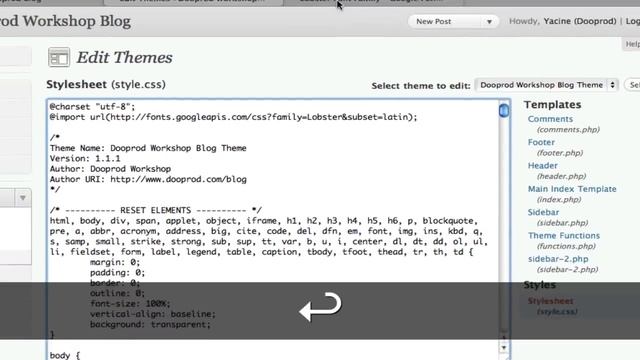
Task: Click the 'Author: Dooprod Workshop' line
Action: 110,169
